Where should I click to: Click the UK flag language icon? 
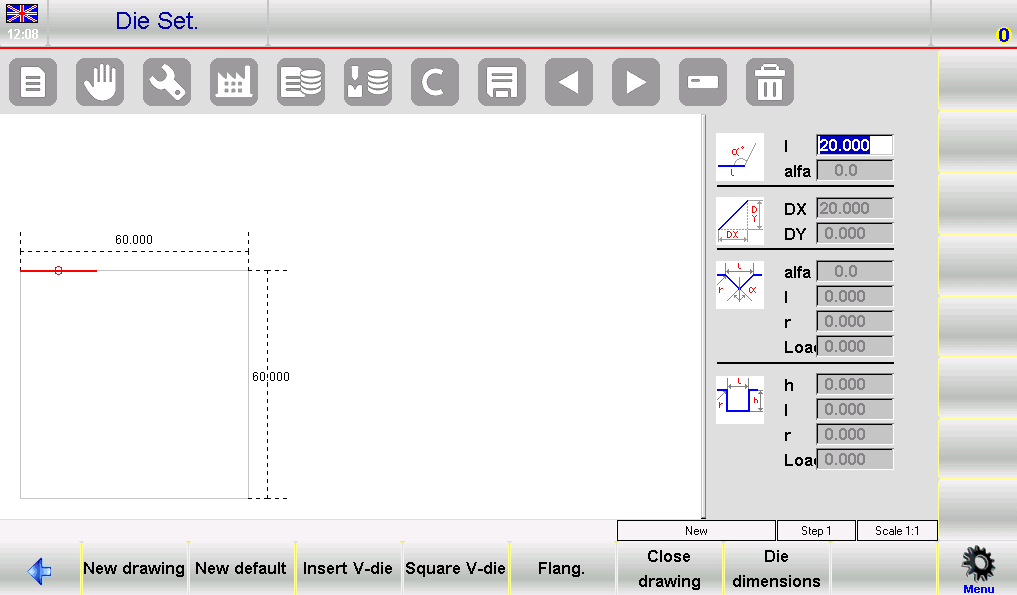(22, 14)
